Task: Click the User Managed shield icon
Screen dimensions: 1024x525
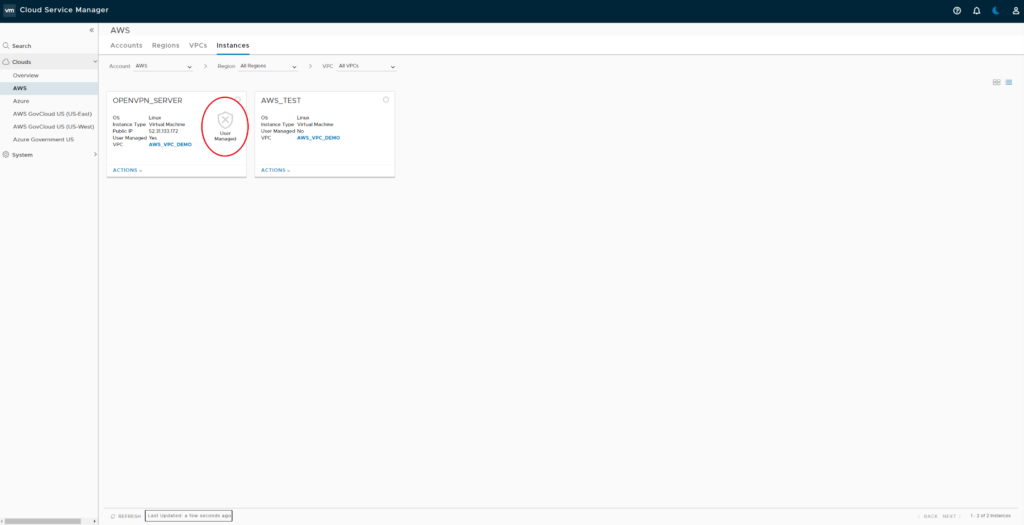Action: pos(225,119)
